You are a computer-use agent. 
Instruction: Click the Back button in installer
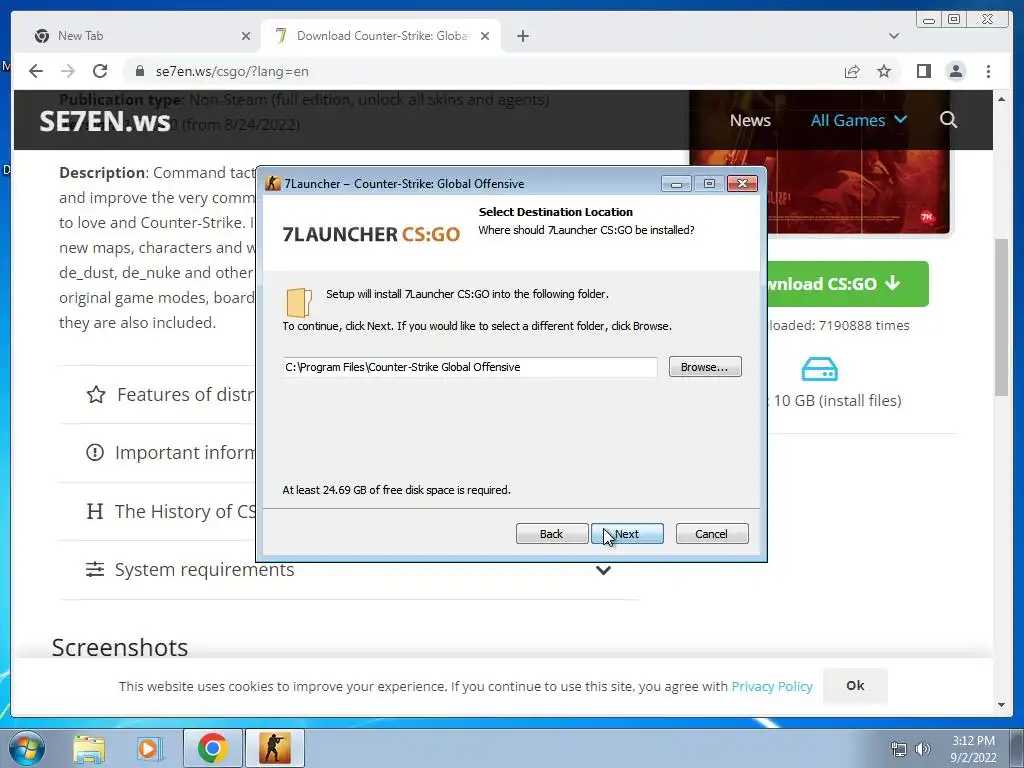(551, 534)
